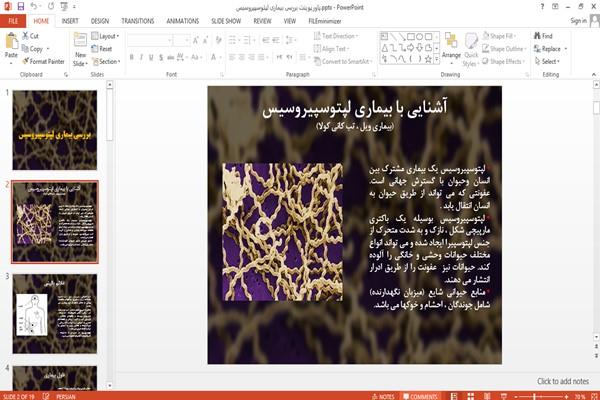The width and height of the screenshot is (600, 400).
Task: Toggle Italic formatting
Action: [141, 57]
